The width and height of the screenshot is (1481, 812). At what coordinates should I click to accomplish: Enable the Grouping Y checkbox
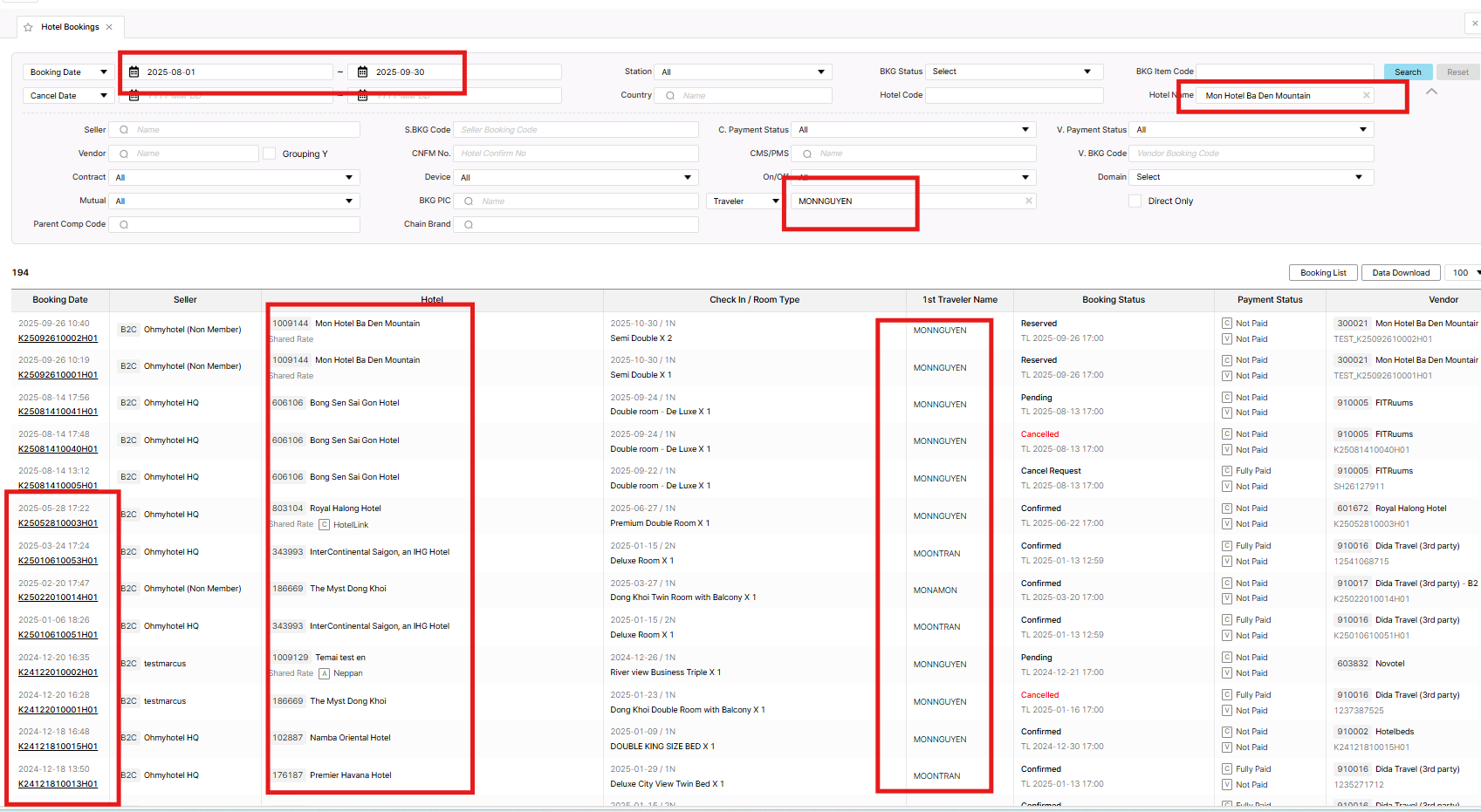point(270,154)
